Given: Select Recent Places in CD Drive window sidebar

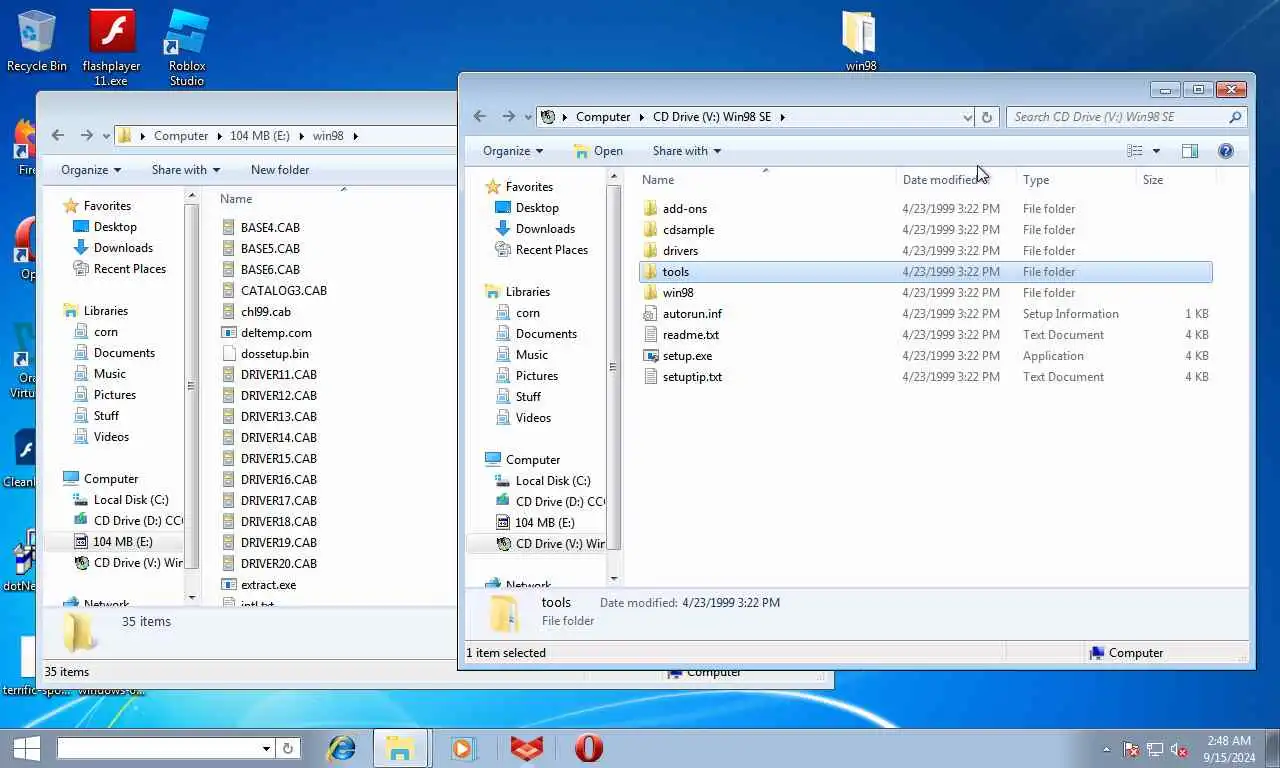Looking at the screenshot, I should (x=551, y=250).
